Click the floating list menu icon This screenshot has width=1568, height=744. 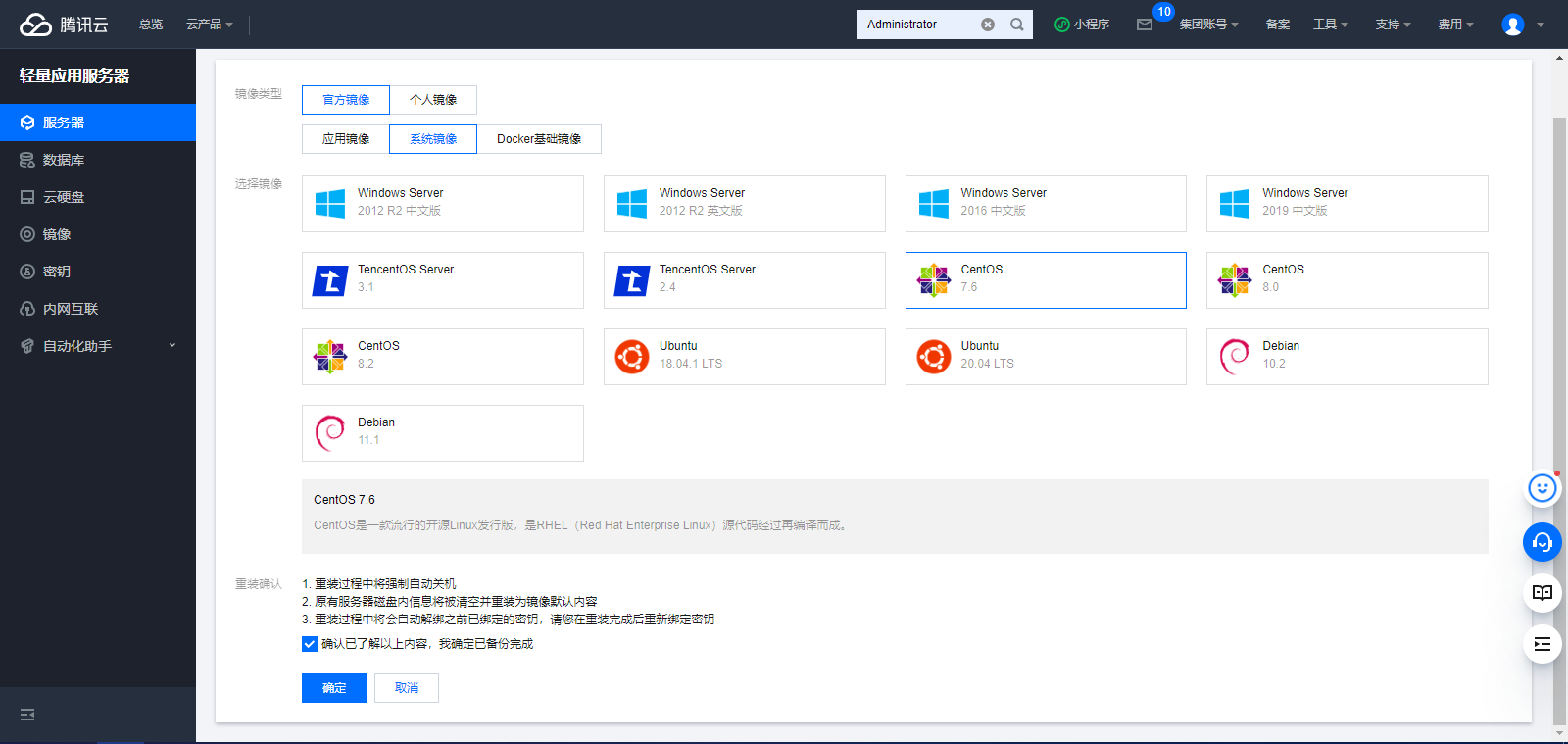1543,644
